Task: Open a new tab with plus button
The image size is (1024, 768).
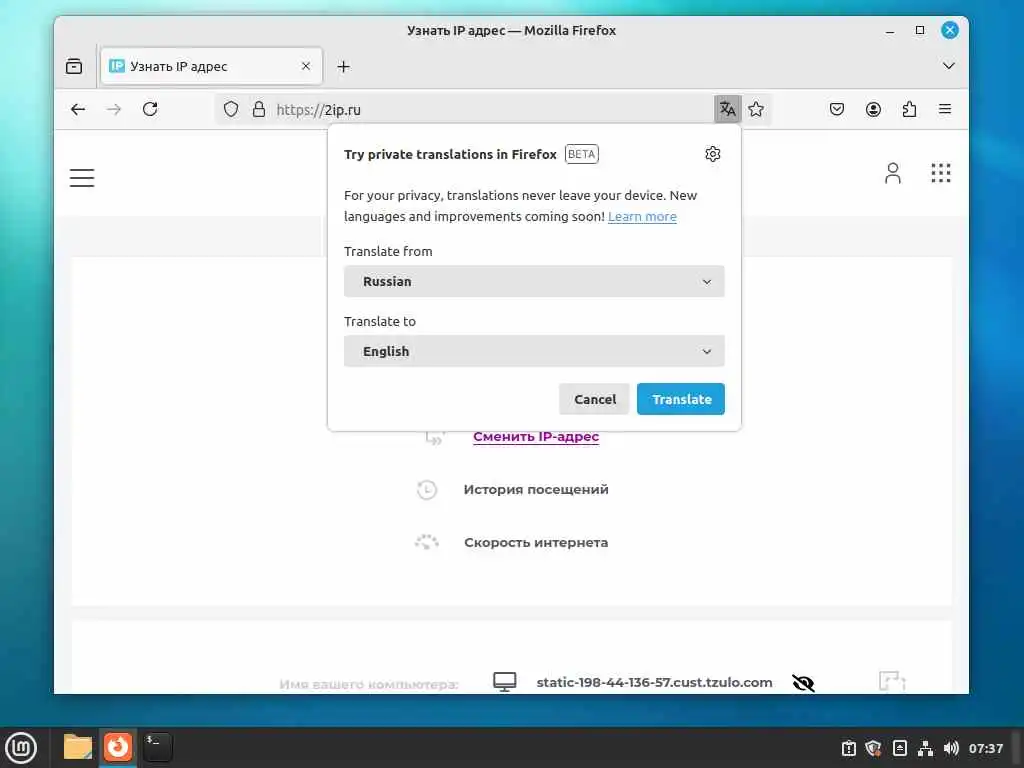Action: click(x=344, y=67)
